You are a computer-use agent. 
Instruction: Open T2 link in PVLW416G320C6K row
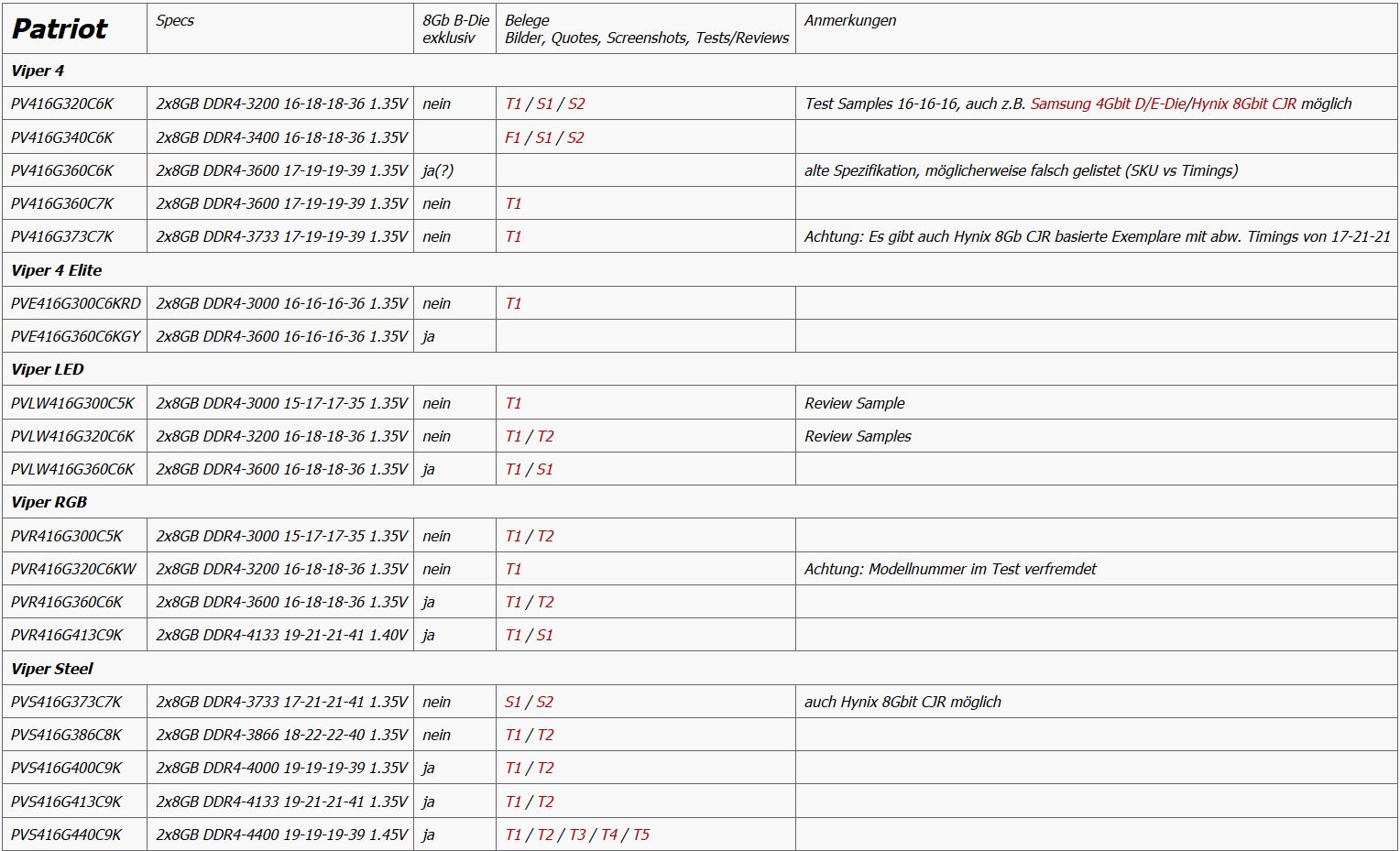tap(545, 436)
